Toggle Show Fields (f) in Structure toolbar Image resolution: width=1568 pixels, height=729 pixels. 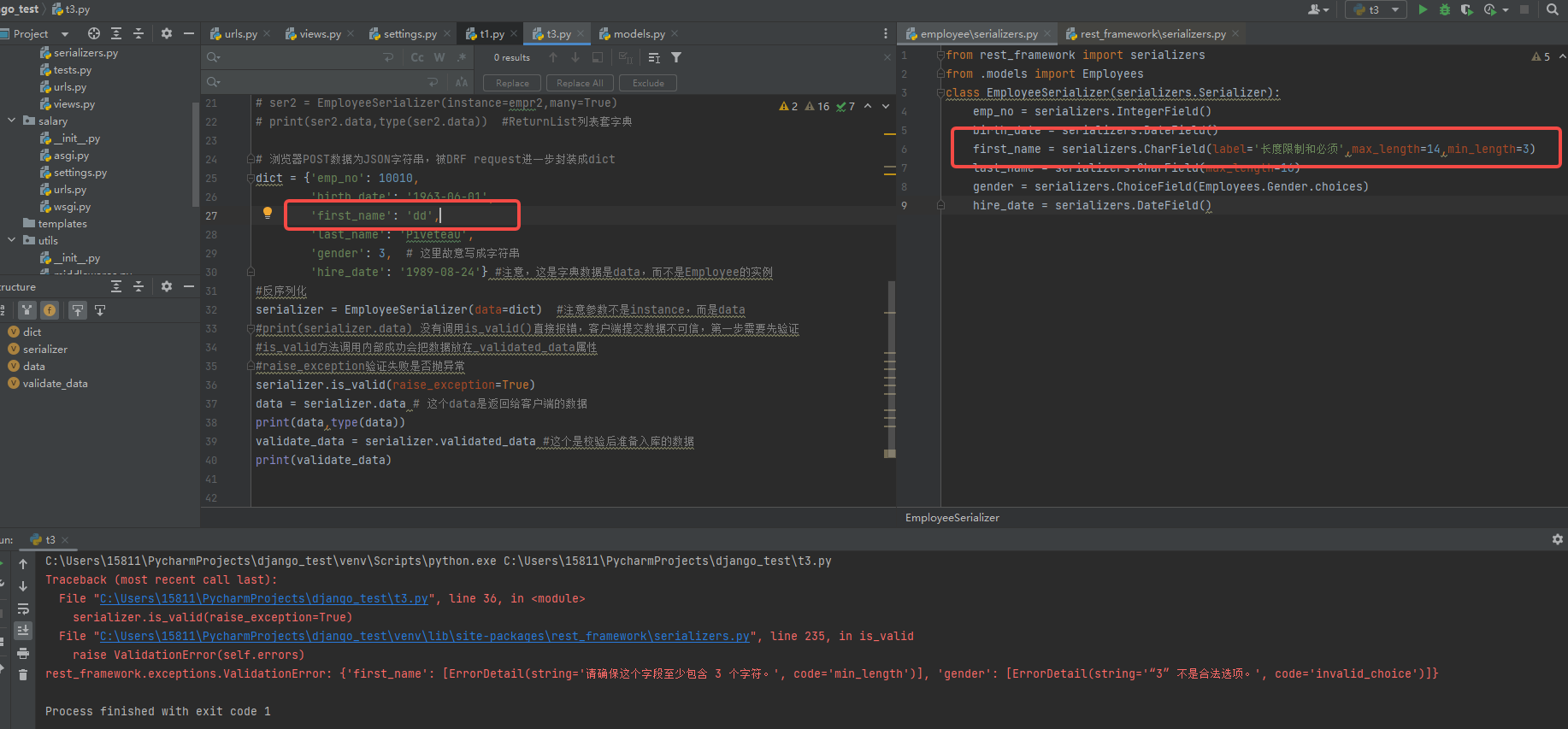(x=50, y=310)
